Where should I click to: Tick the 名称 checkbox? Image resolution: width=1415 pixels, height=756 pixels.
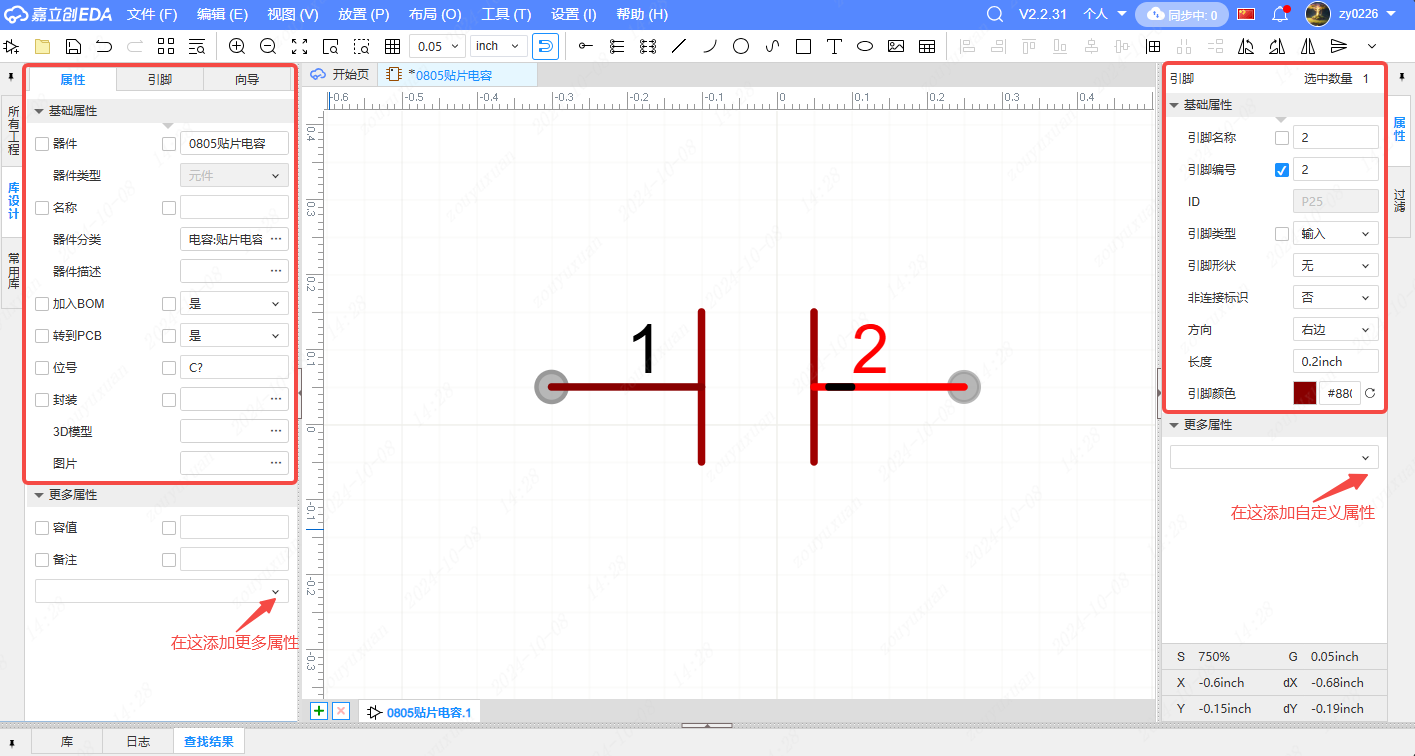tap(42, 208)
